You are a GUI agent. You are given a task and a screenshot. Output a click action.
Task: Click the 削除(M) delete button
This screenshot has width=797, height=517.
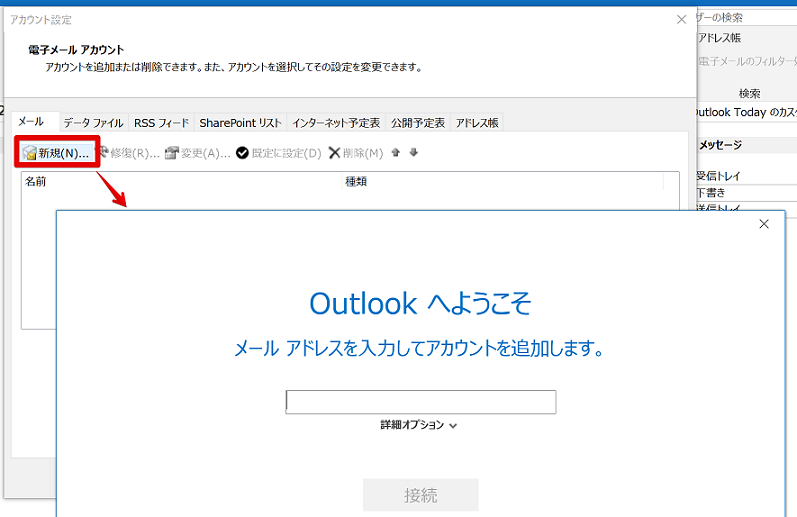point(356,153)
